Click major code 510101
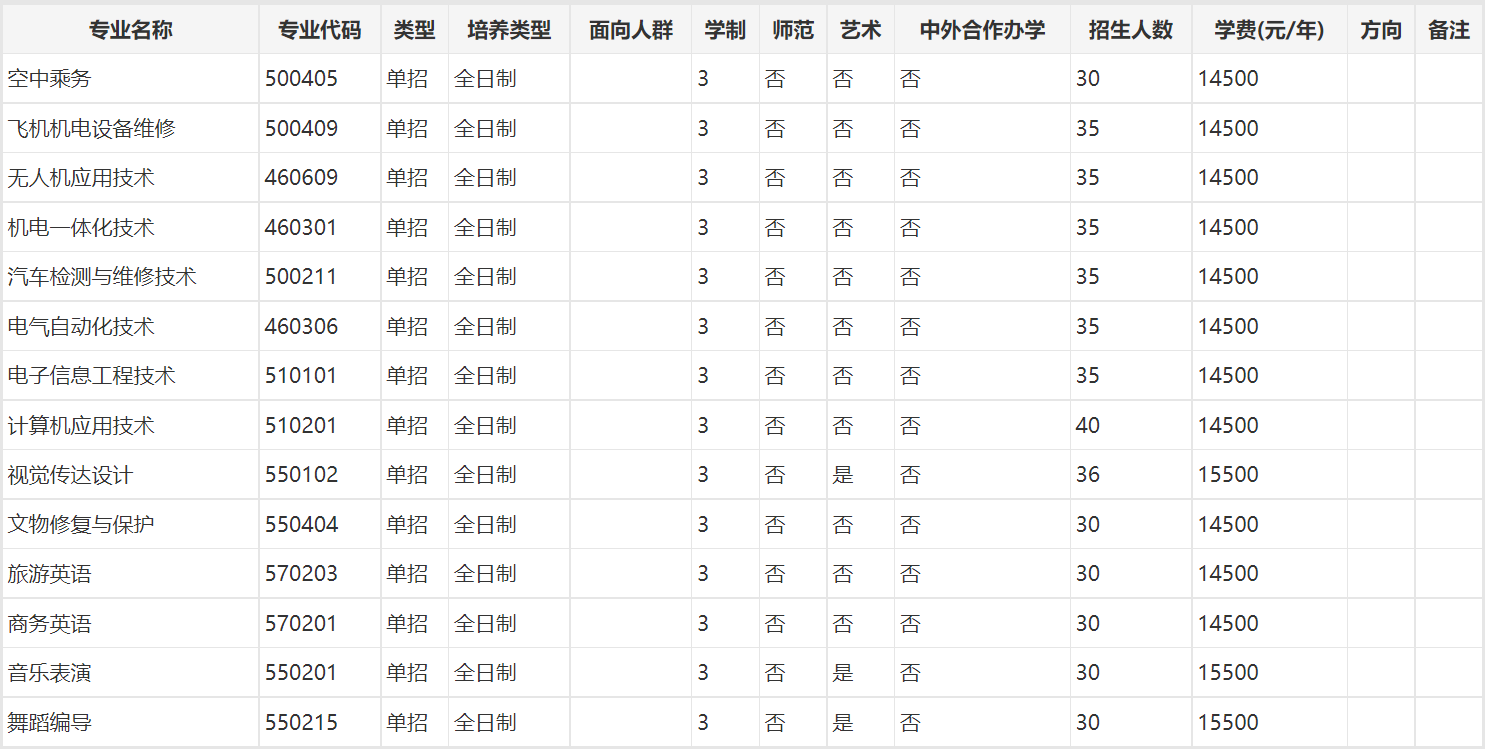The image size is (1486, 750). coord(301,376)
